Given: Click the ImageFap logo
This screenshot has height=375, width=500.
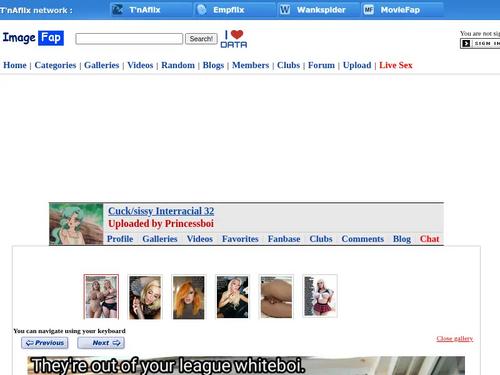Looking at the screenshot, I should pos(33,38).
